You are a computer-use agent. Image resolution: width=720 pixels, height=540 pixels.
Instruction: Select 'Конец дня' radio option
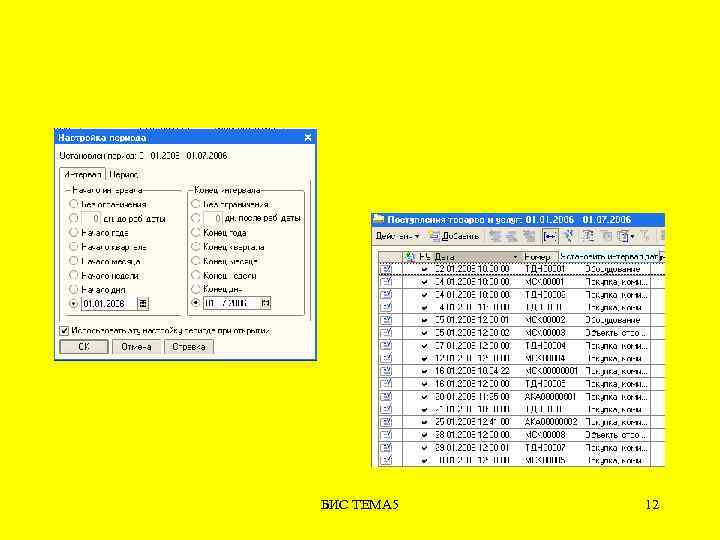[x=196, y=289]
